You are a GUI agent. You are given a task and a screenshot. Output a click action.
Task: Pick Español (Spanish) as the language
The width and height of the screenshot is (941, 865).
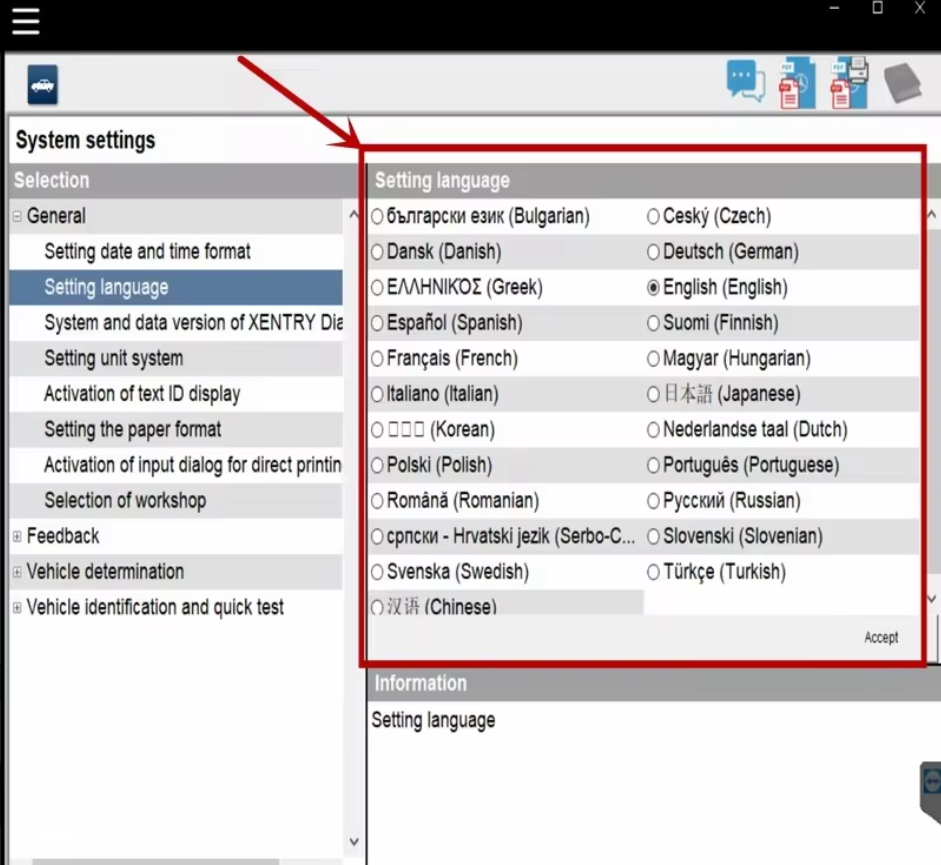(377, 322)
